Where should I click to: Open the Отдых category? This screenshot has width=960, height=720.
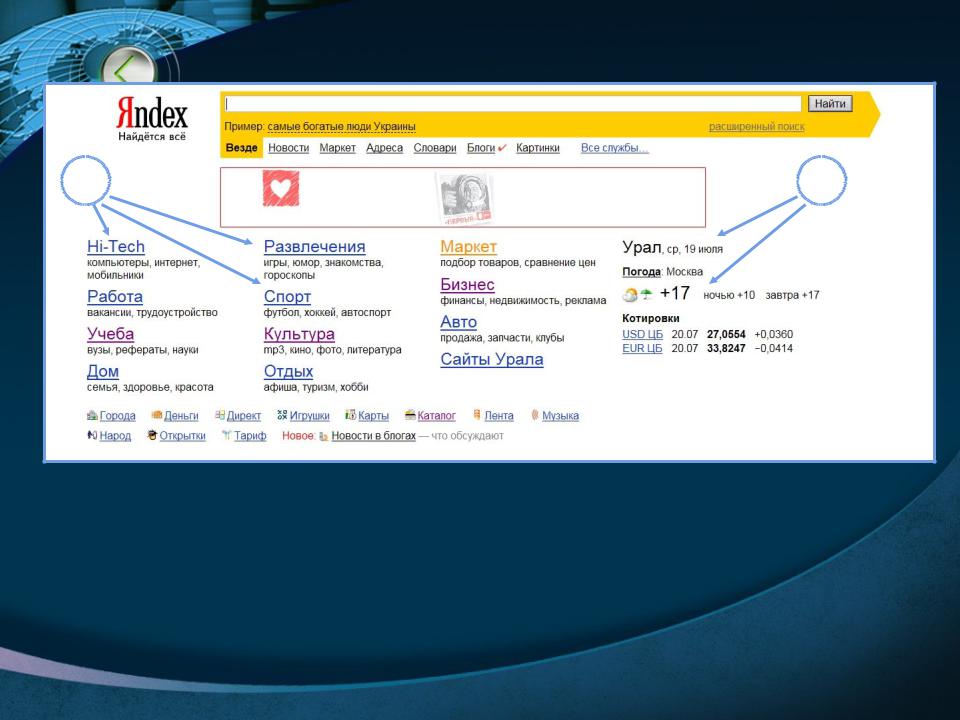pos(288,371)
